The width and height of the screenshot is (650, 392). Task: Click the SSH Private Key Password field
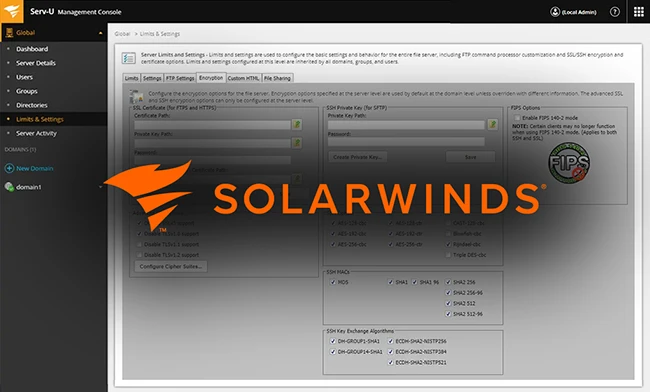pos(406,142)
